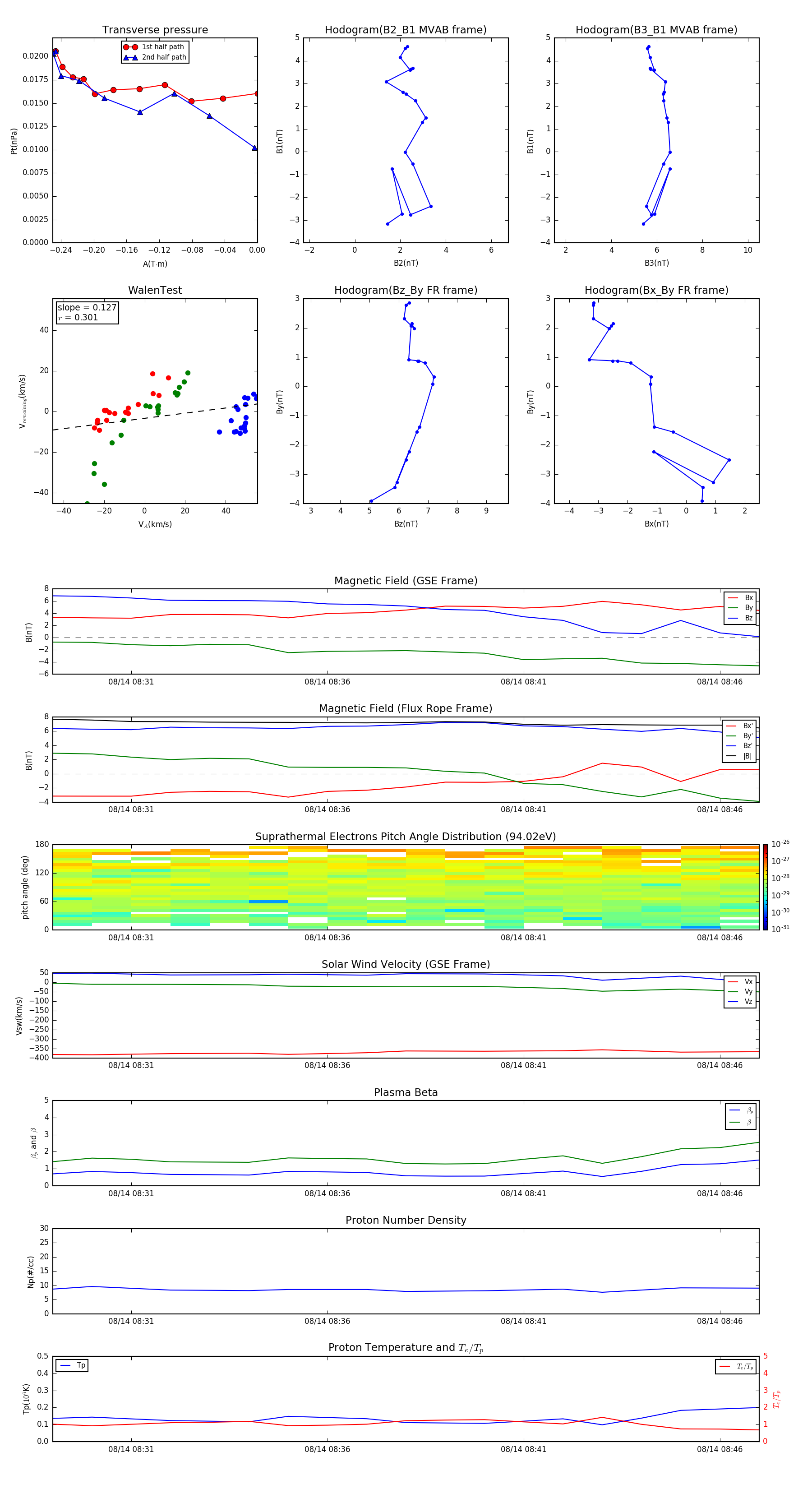Click the 'Bz(nT)' x-axis label
The width and height of the screenshot is (812, 1489).
click(x=406, y=524)
